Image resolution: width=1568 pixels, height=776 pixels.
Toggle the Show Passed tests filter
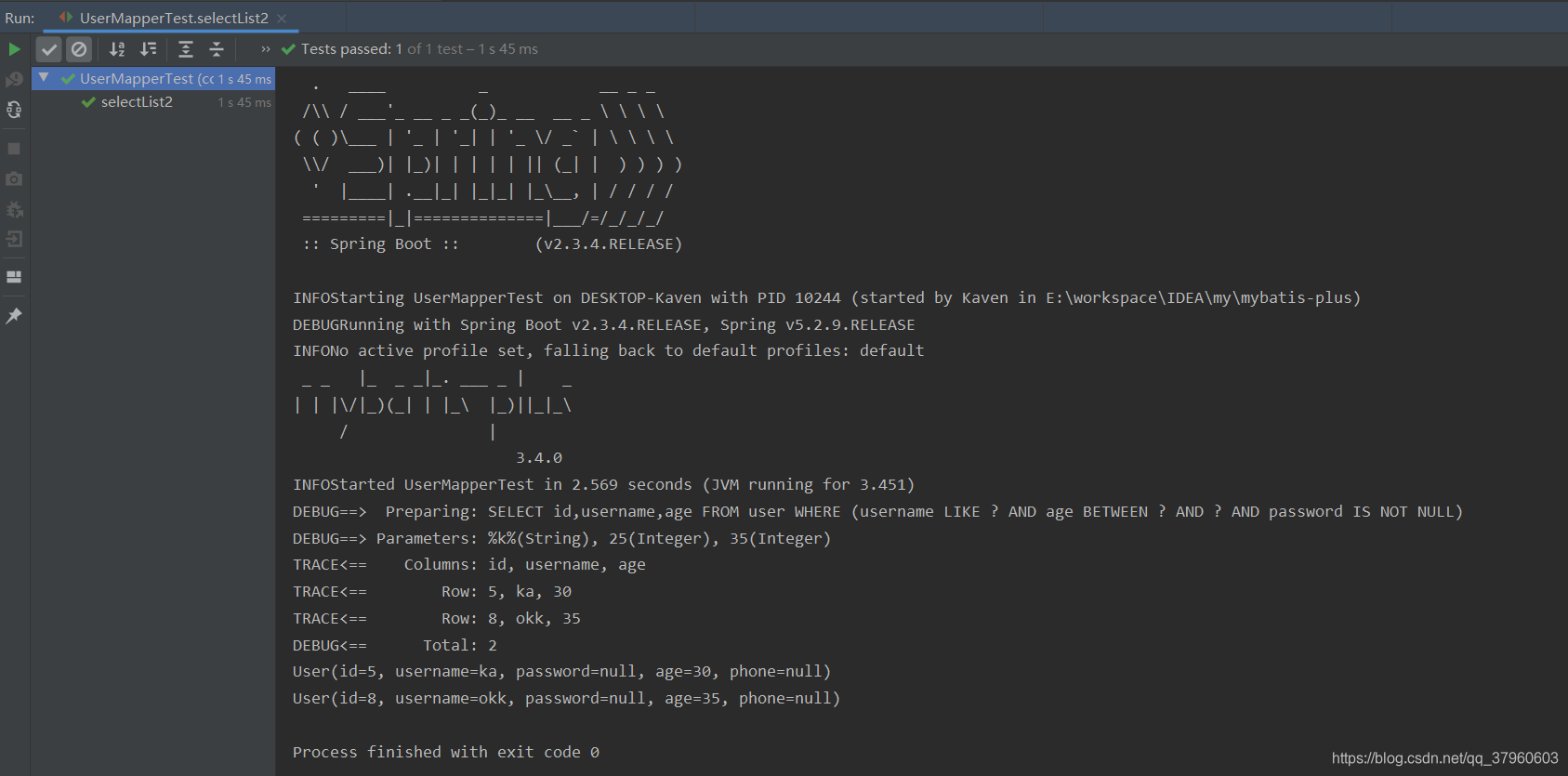pos(49,49)
